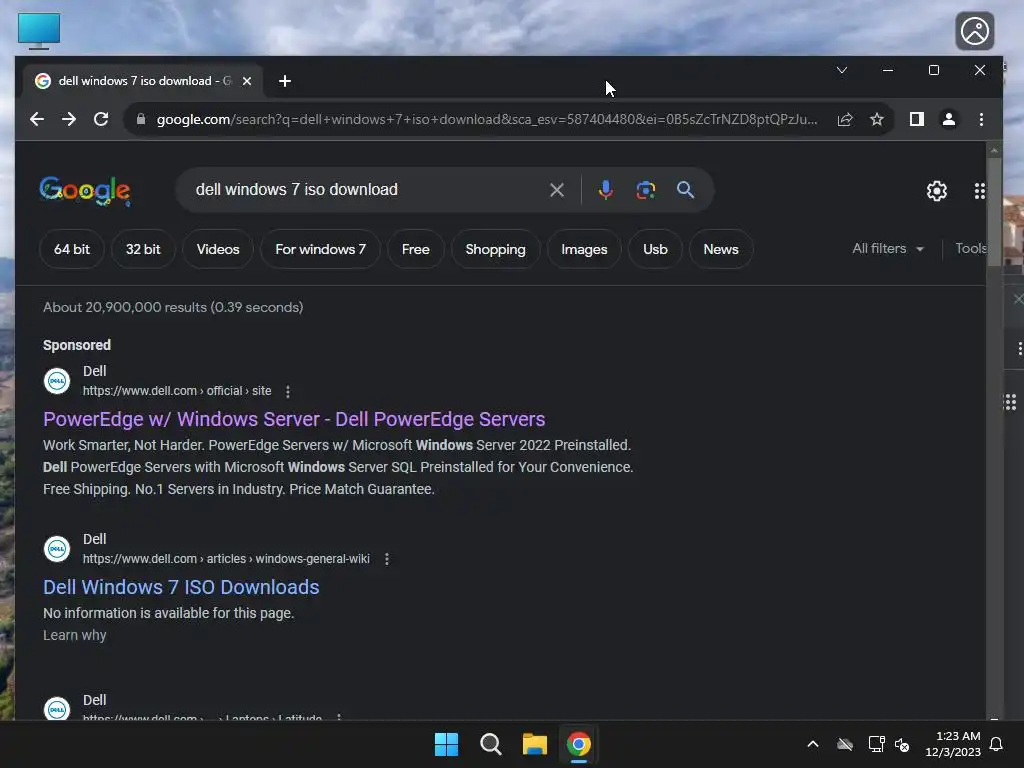Open Dell Windows 7 ISO Downloads result
Screen dimensions: 1024x768
click(181, 587)
